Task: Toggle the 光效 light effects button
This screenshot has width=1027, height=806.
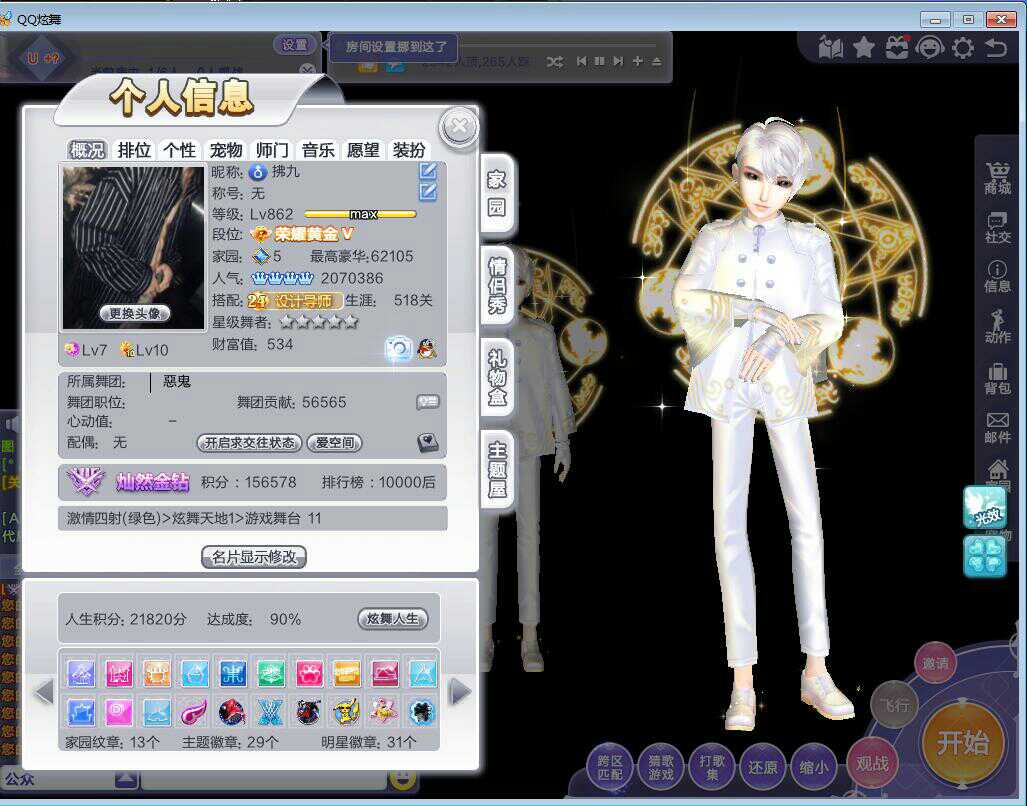Action: [984, 507]
